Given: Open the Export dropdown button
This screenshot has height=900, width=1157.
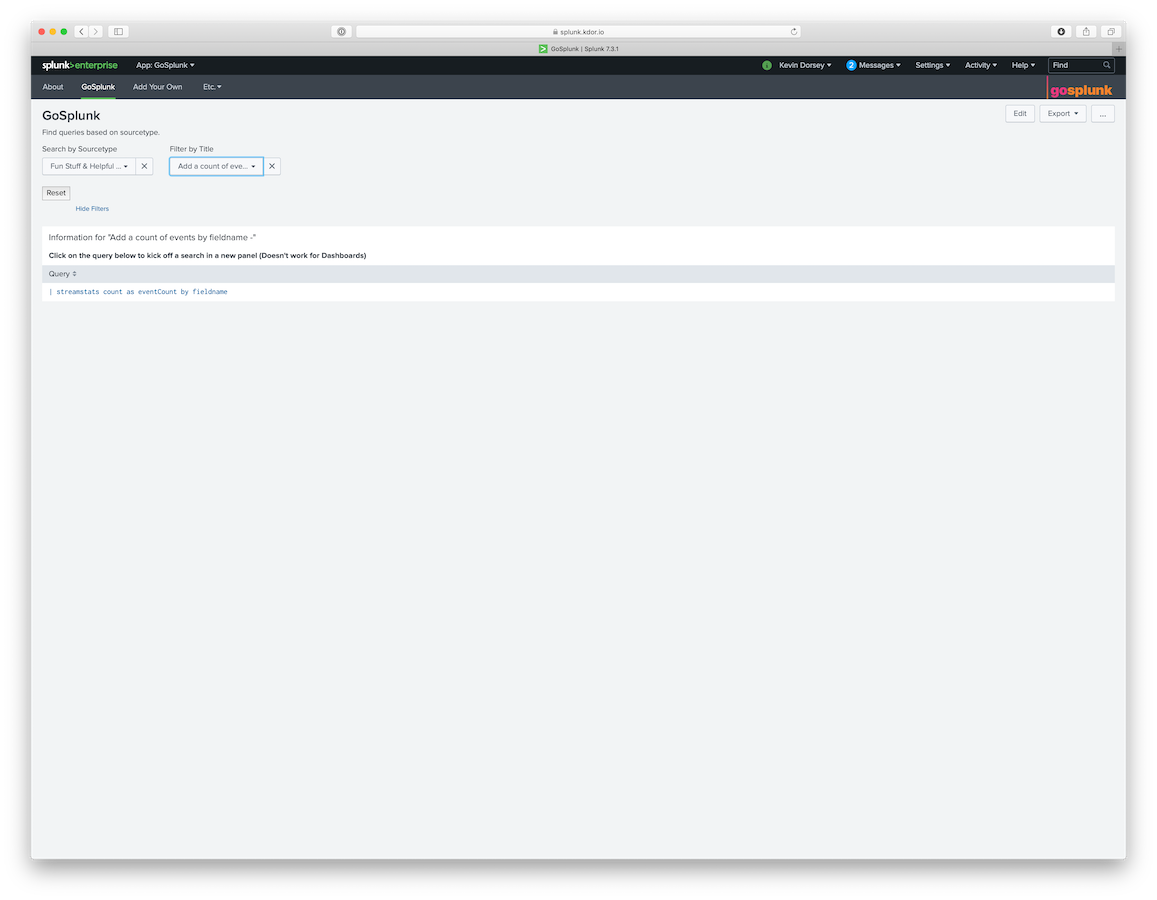Looking at the screenshot, I should (x=1063, y=114).
